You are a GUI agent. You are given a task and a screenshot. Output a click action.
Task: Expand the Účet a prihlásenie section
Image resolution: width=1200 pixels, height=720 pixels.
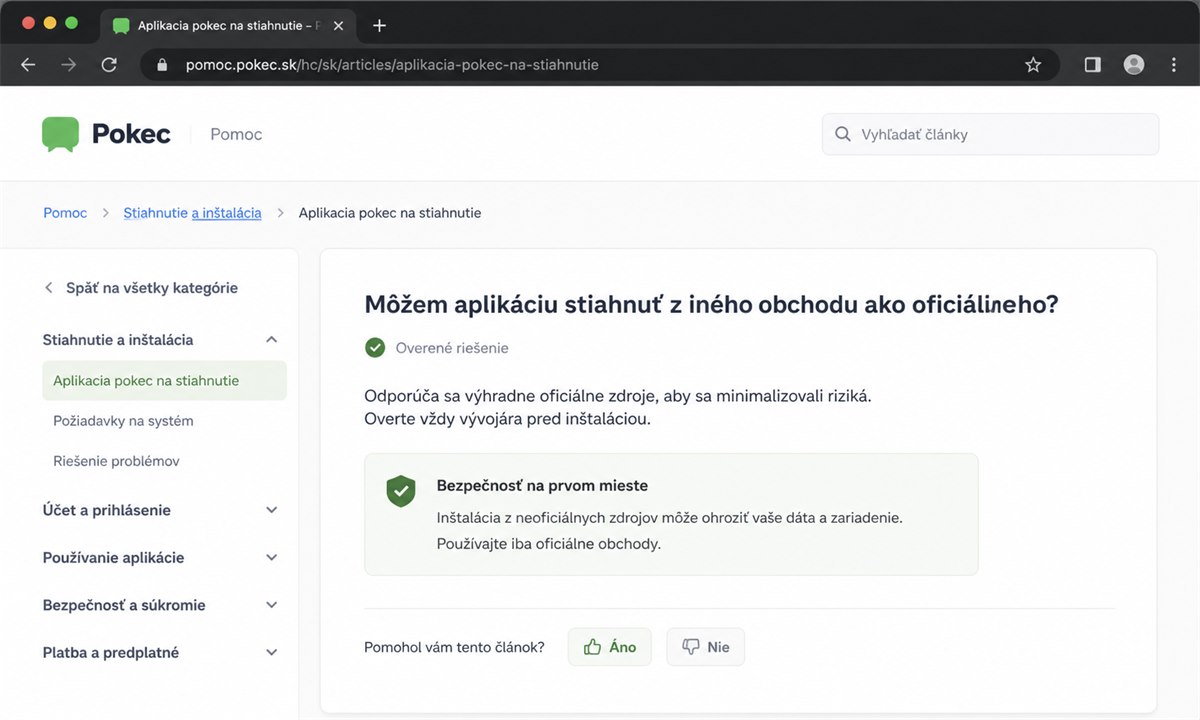coord(271,510)
